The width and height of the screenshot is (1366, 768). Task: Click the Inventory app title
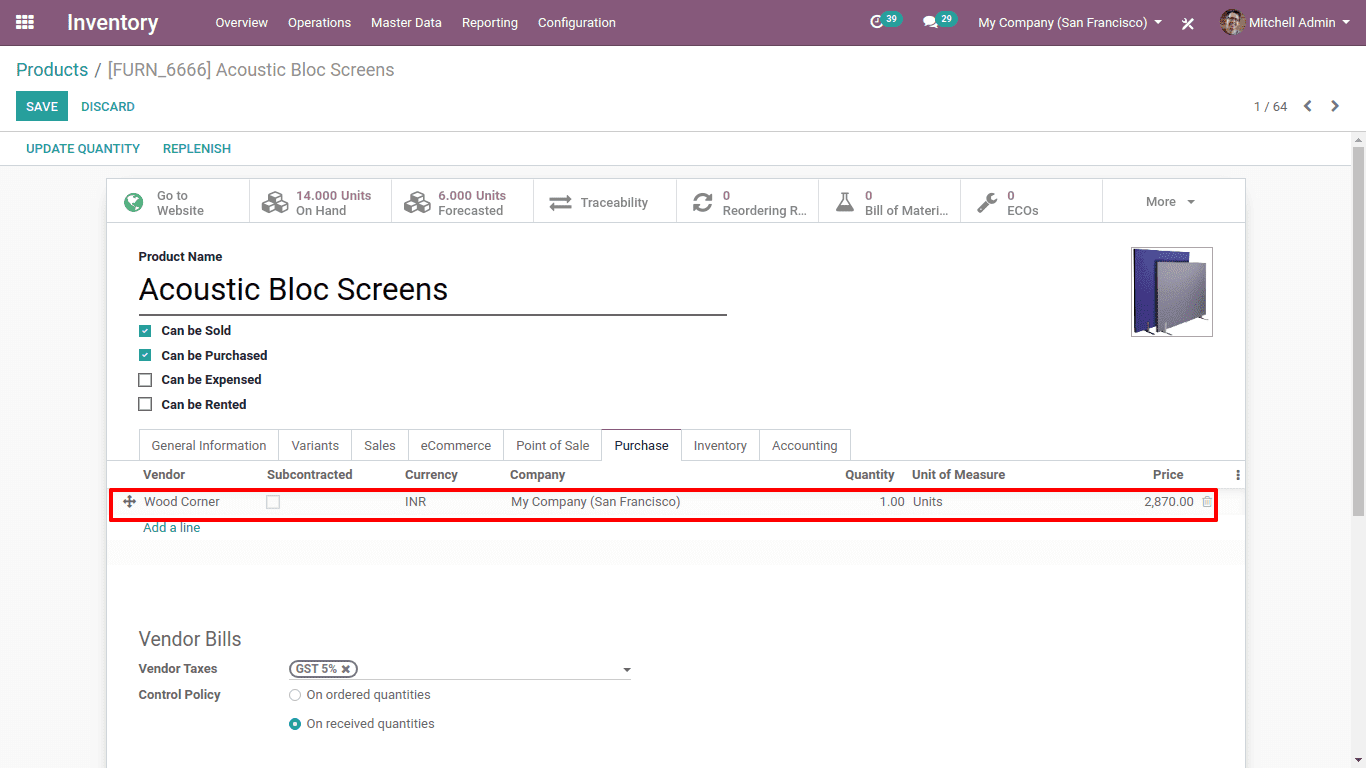click(113, 22)
